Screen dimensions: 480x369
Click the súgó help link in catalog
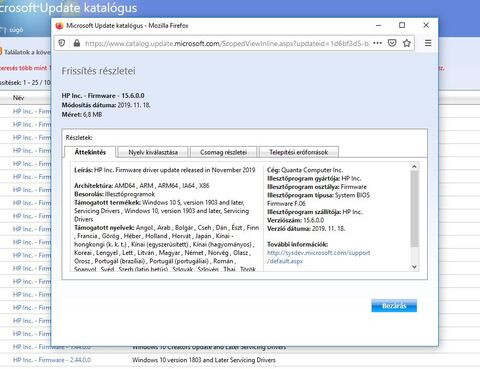tap(16, 30)
